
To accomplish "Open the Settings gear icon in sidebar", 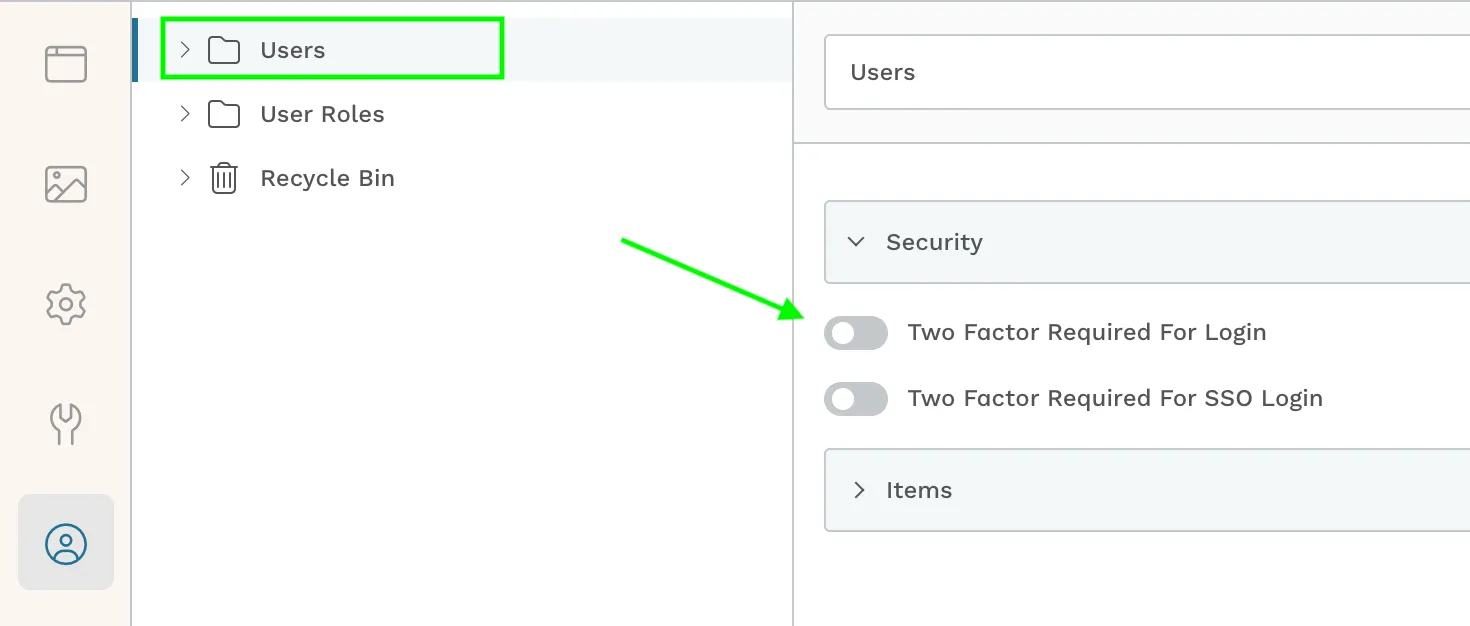I will pyautogui.click(x=66, y=304).
